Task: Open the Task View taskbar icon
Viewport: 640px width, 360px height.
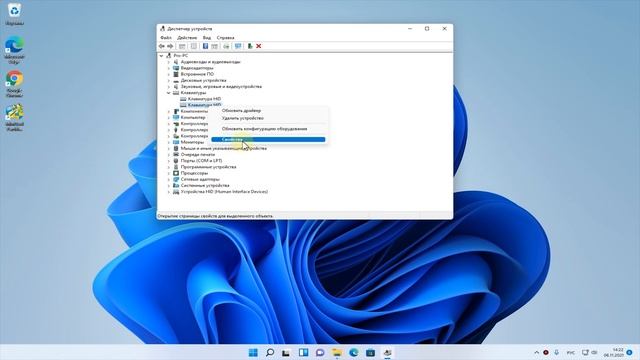Action: point(286,352)
